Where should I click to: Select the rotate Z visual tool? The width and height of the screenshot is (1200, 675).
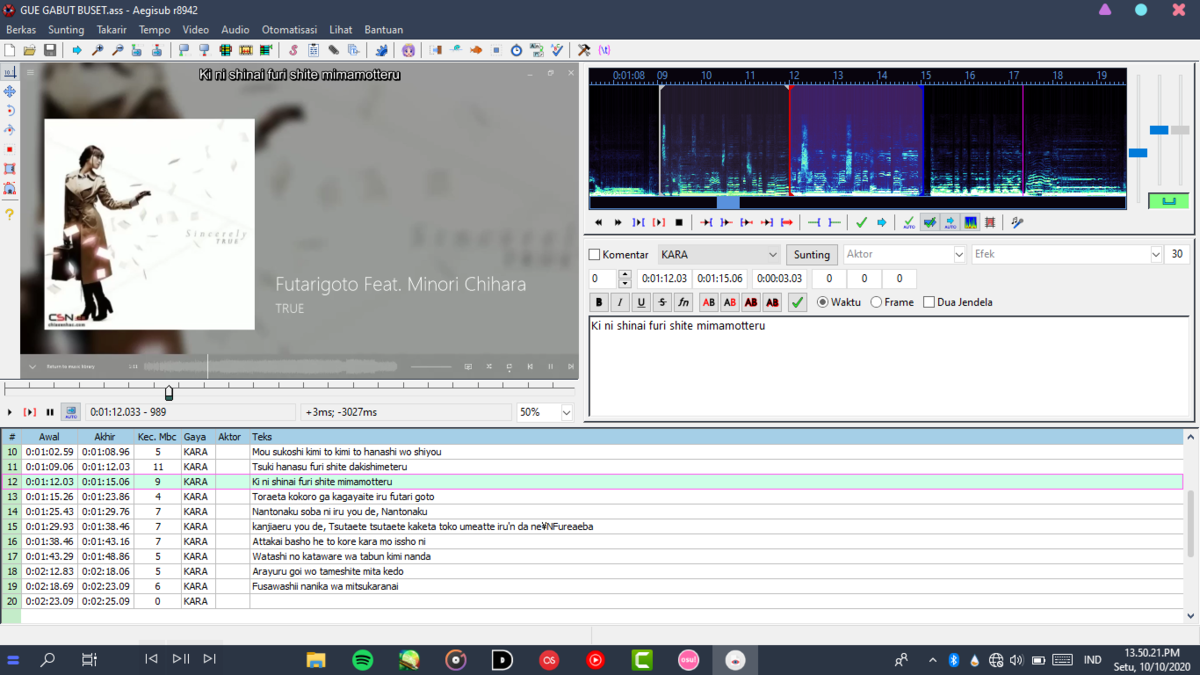(x=9, y=111)
